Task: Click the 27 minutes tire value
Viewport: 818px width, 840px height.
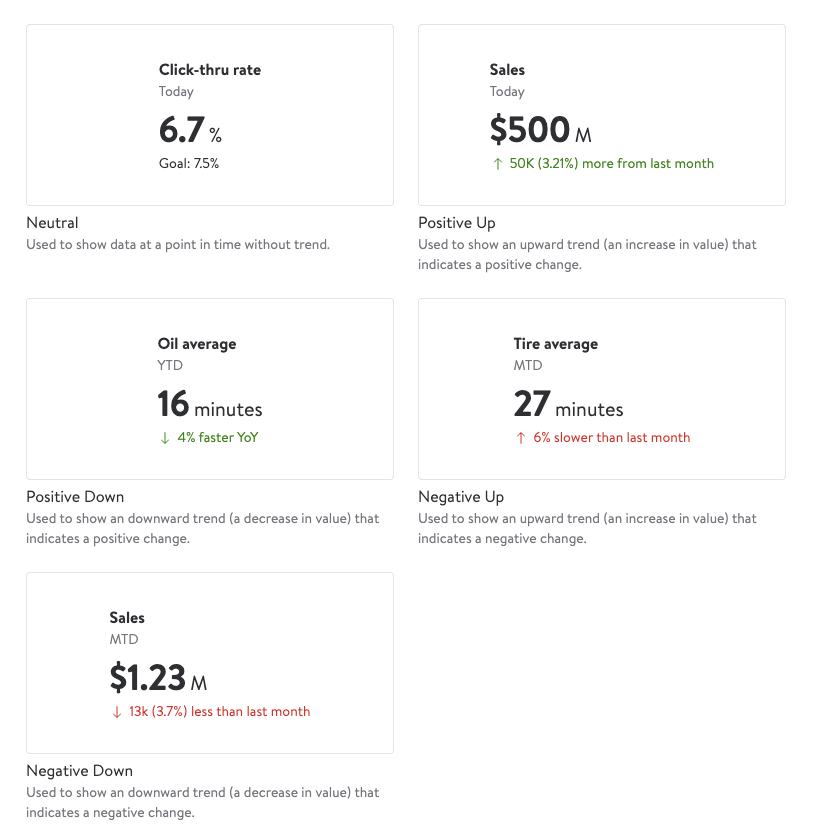Action: [568, 405]
